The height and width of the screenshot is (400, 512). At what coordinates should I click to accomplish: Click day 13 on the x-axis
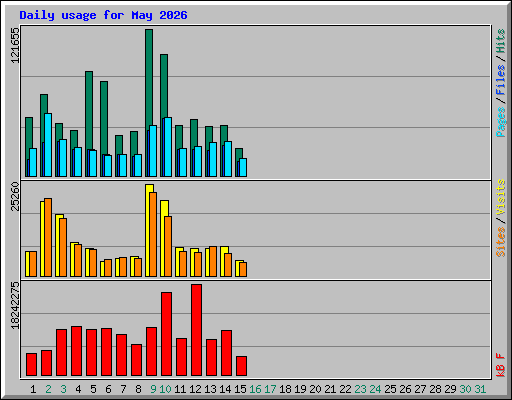tap(210, 389)
